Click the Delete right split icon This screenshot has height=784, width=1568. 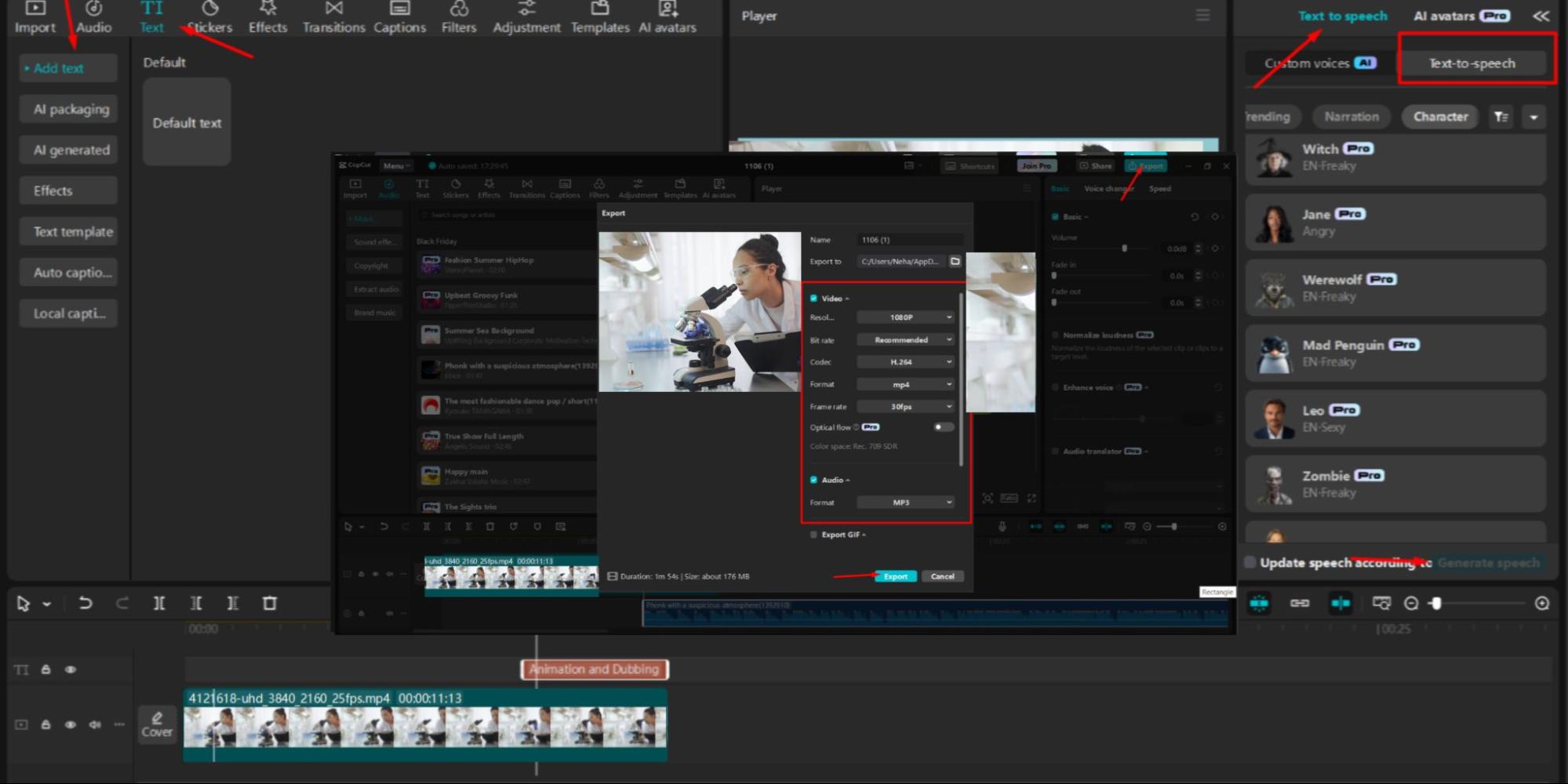(x=233, y=603)
